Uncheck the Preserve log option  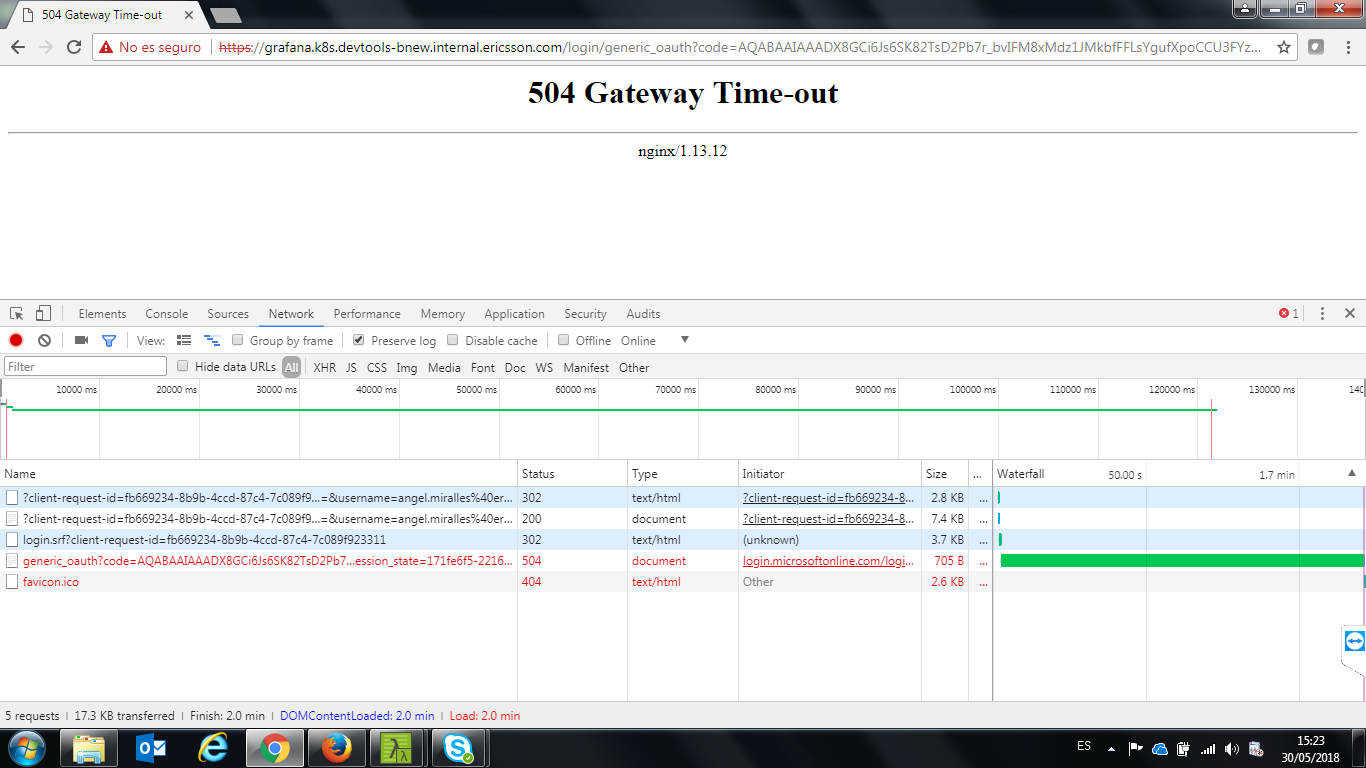click(x=358, y=340)
